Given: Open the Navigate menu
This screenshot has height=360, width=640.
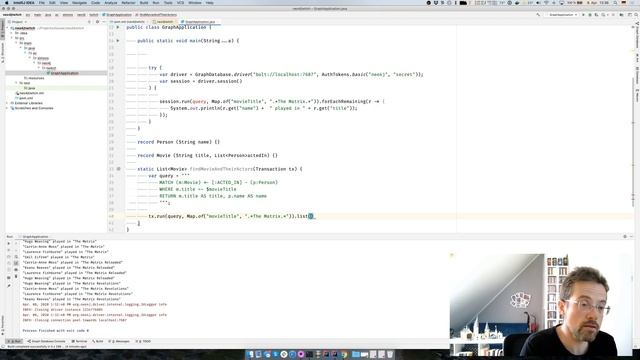Looking at the screenshot, I should pyautogui.click(x=79, y=2).
